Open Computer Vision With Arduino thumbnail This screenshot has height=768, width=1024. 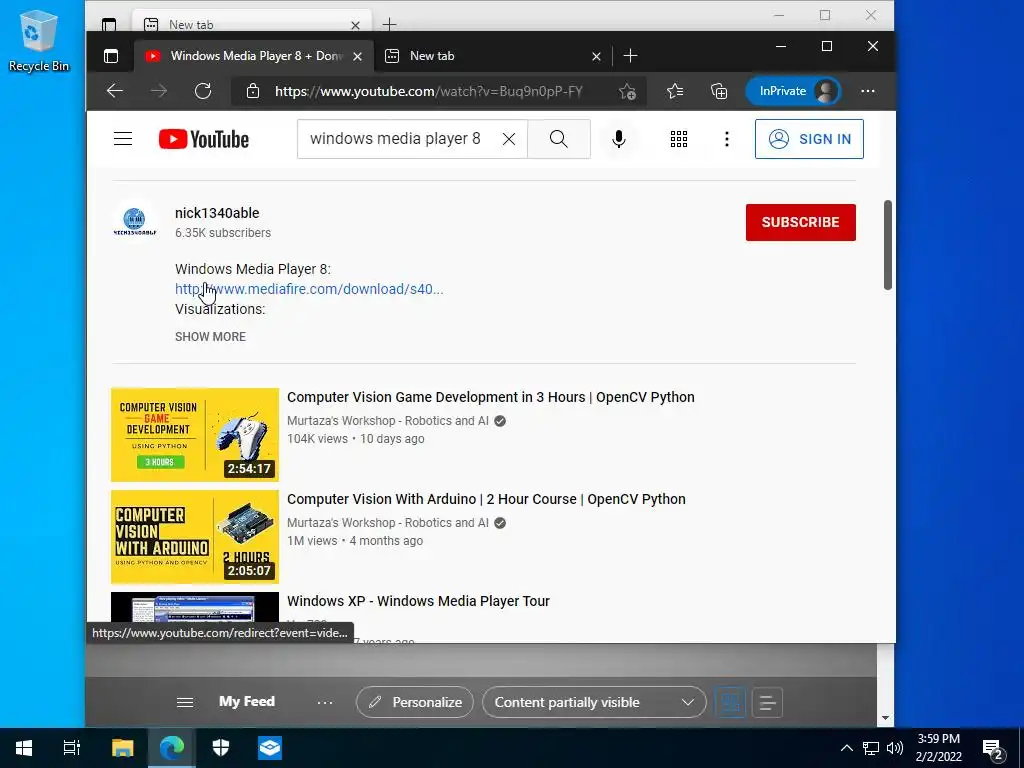click(x=195, y=537)
